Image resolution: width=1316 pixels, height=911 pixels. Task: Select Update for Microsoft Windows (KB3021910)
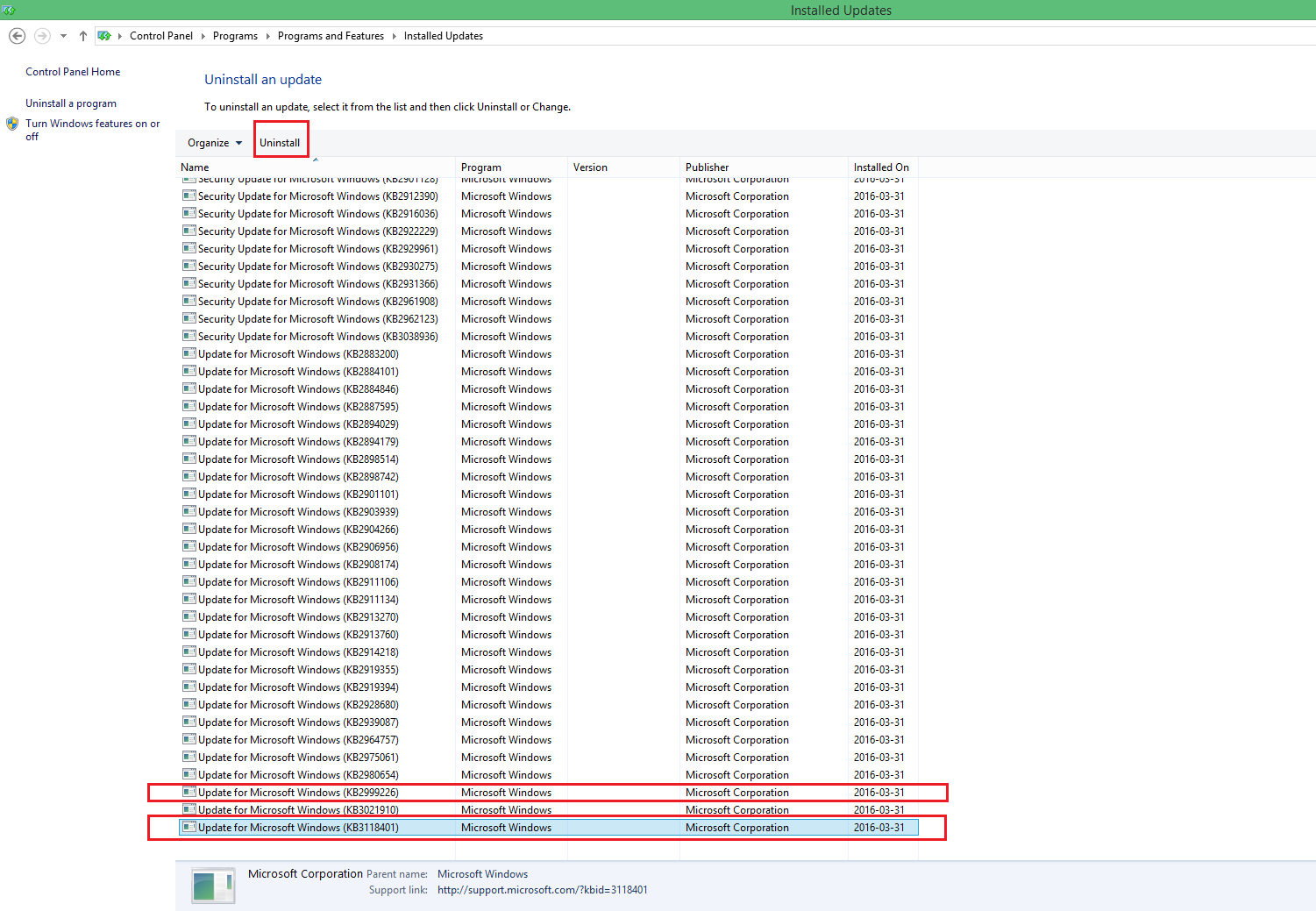(549, 810)
